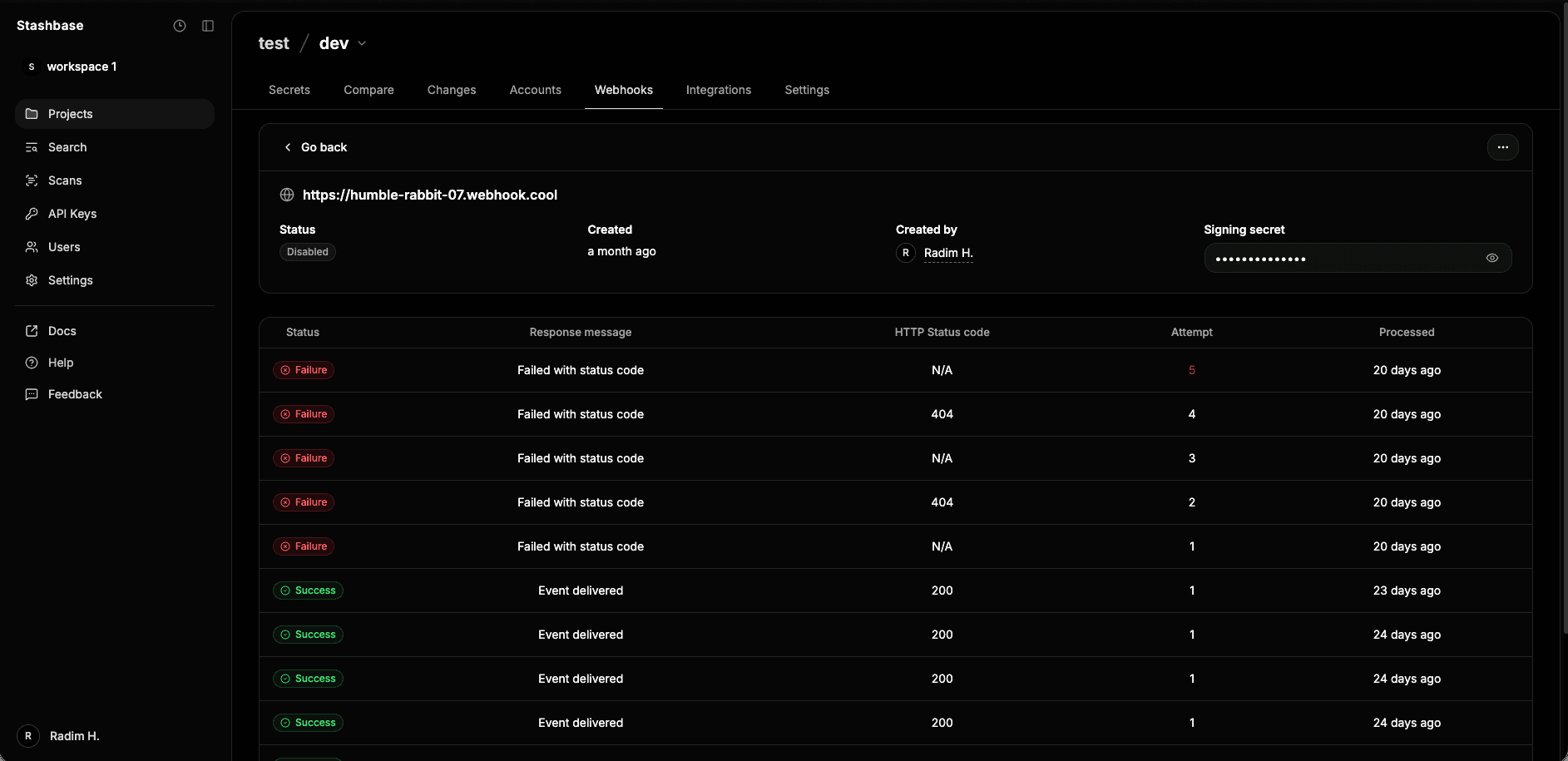1568x761 pixels.
Task: Click the Response message column header
Action: pos(581,332)
